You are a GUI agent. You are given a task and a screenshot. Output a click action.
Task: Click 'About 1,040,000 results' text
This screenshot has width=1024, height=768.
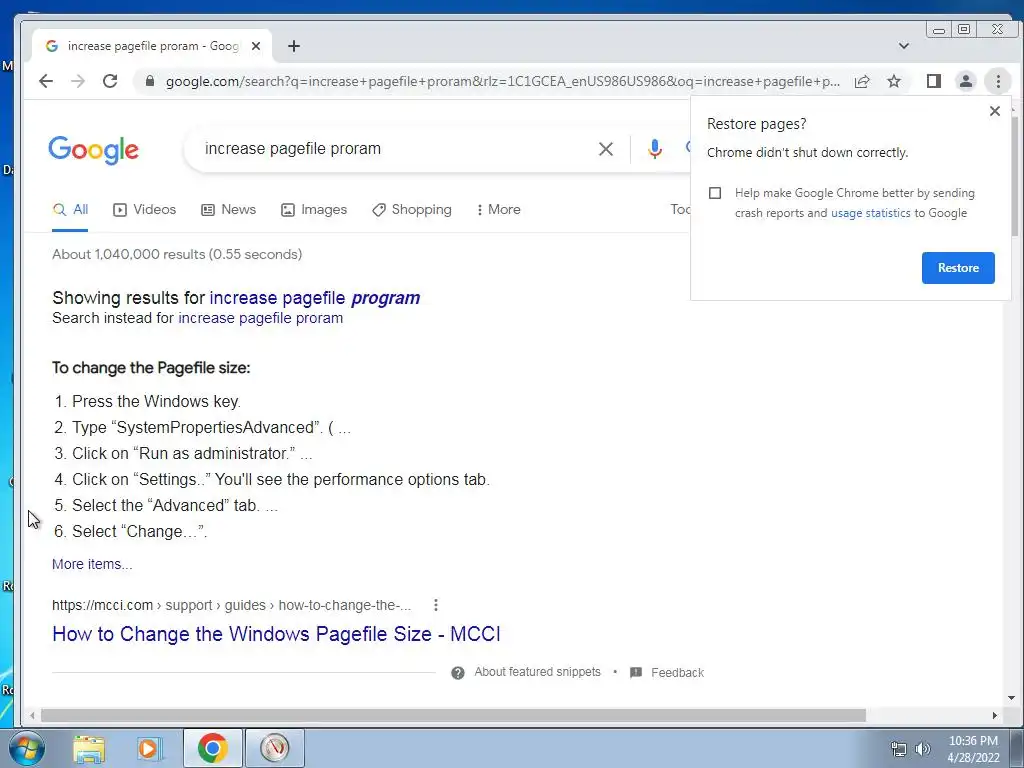point(177,255)
